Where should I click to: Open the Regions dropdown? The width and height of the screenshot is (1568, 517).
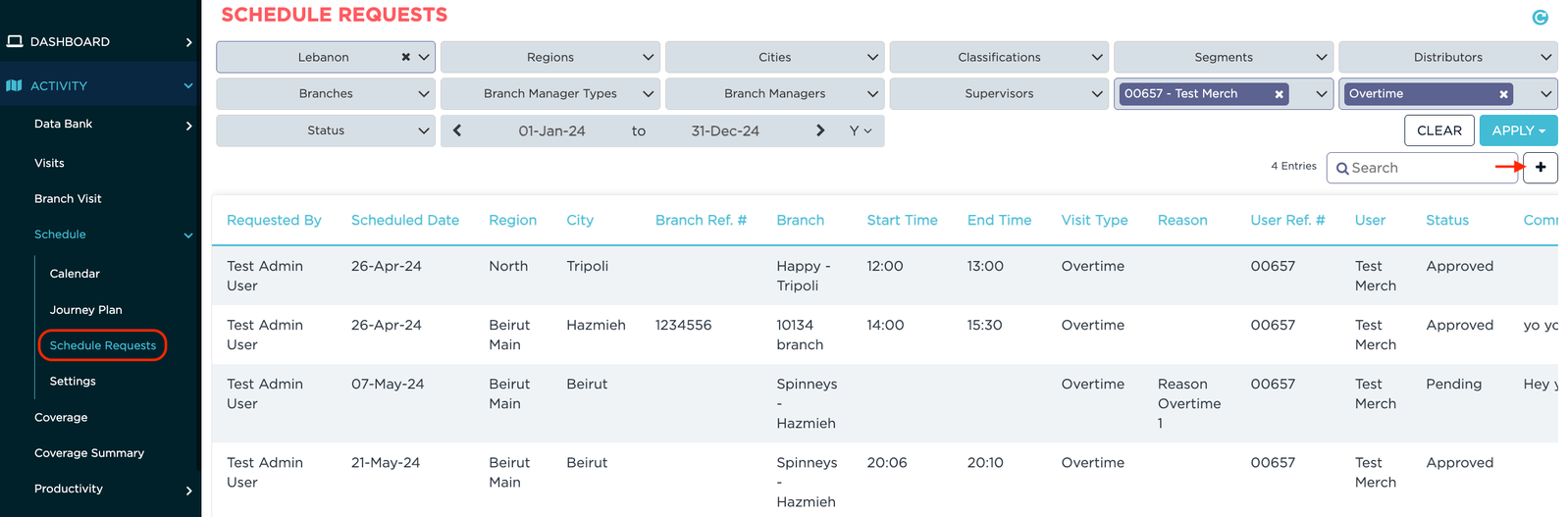click(x=549, y=57)
